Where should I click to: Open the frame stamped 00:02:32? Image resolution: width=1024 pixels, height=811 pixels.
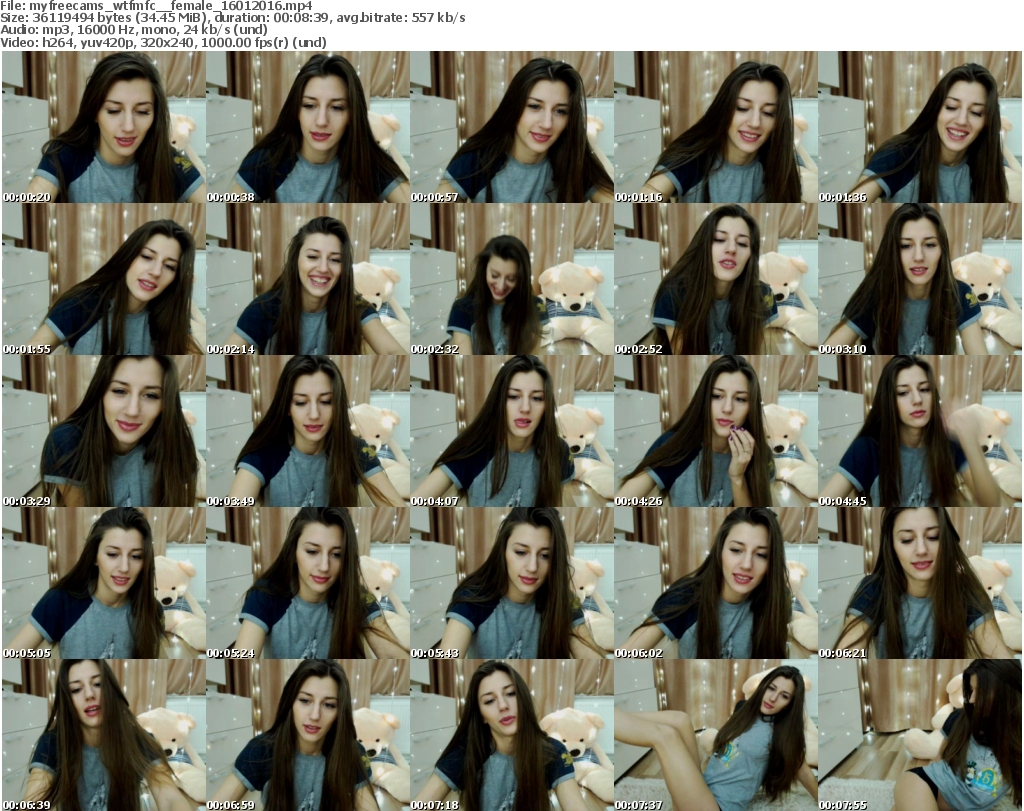511,279
